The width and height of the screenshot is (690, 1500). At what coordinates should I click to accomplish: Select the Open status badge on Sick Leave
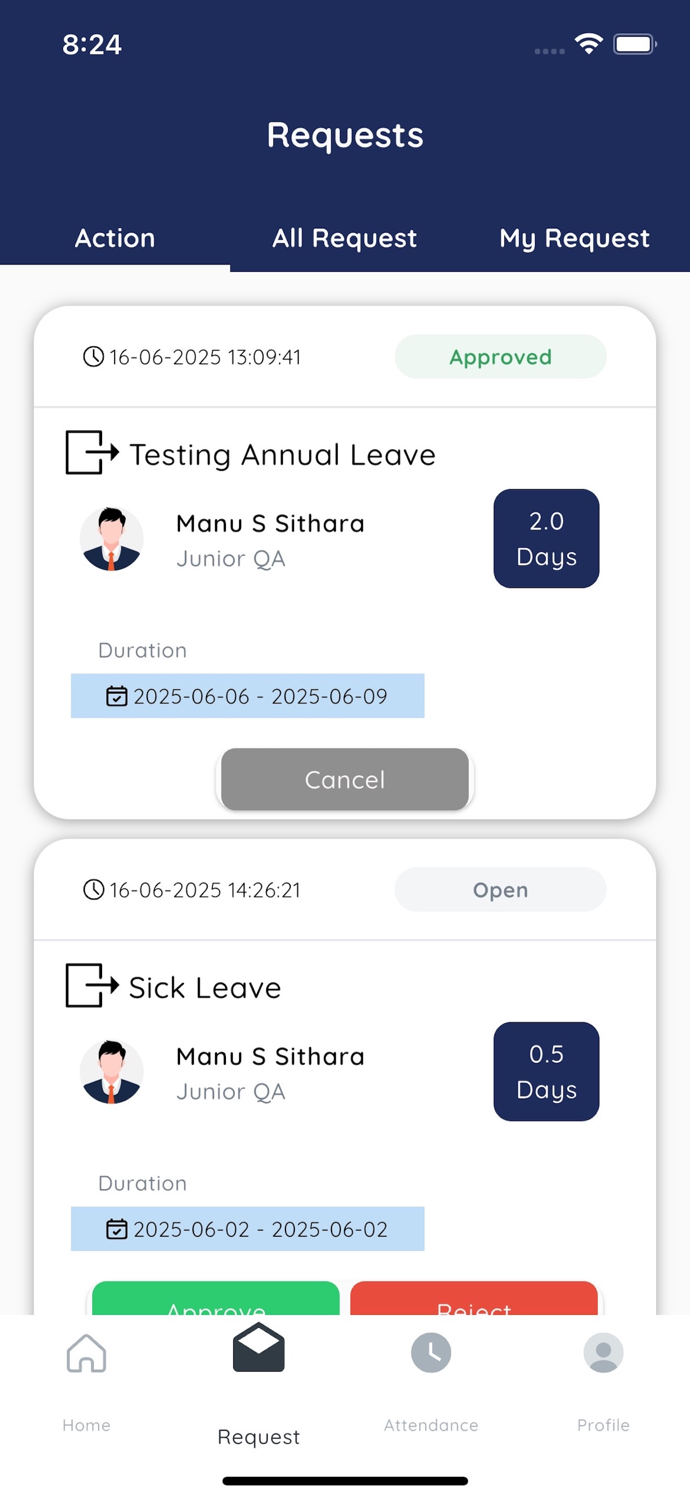click(x=500, y=890)
